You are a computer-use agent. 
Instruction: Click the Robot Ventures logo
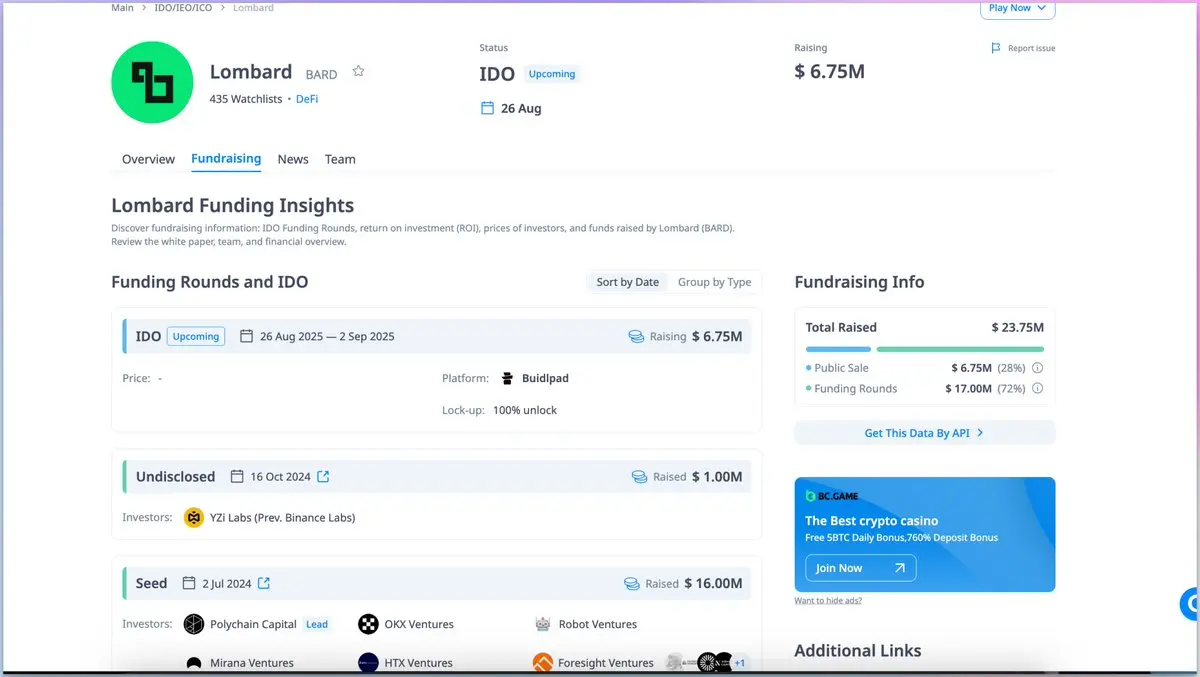(543, 624)
